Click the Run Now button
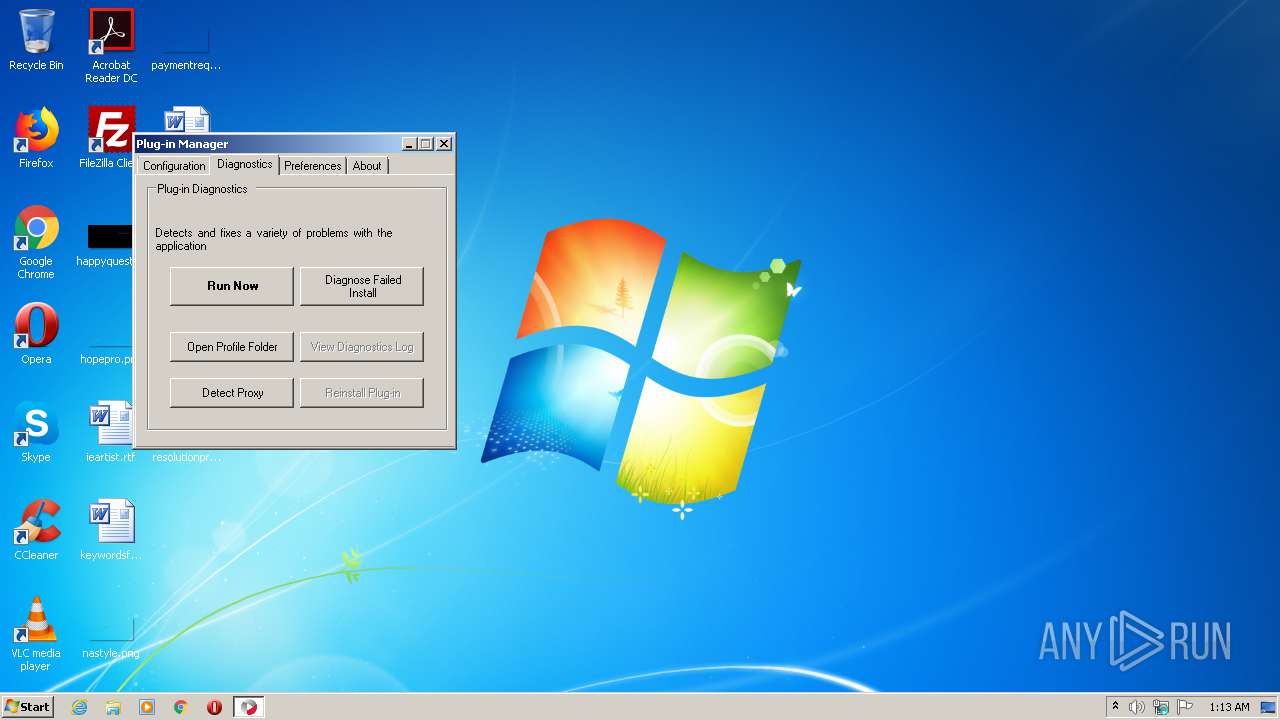 coord(232,286)
